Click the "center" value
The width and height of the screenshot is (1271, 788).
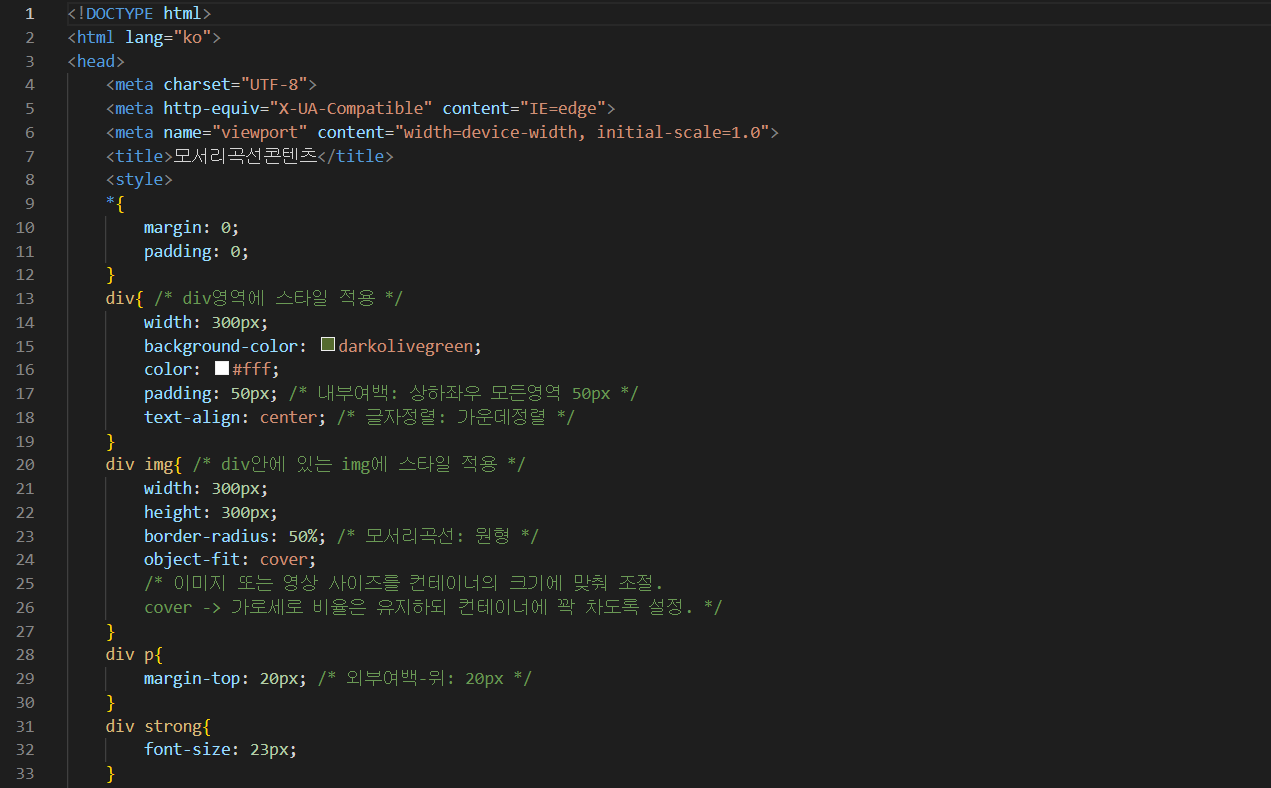(x=288, y=417)
